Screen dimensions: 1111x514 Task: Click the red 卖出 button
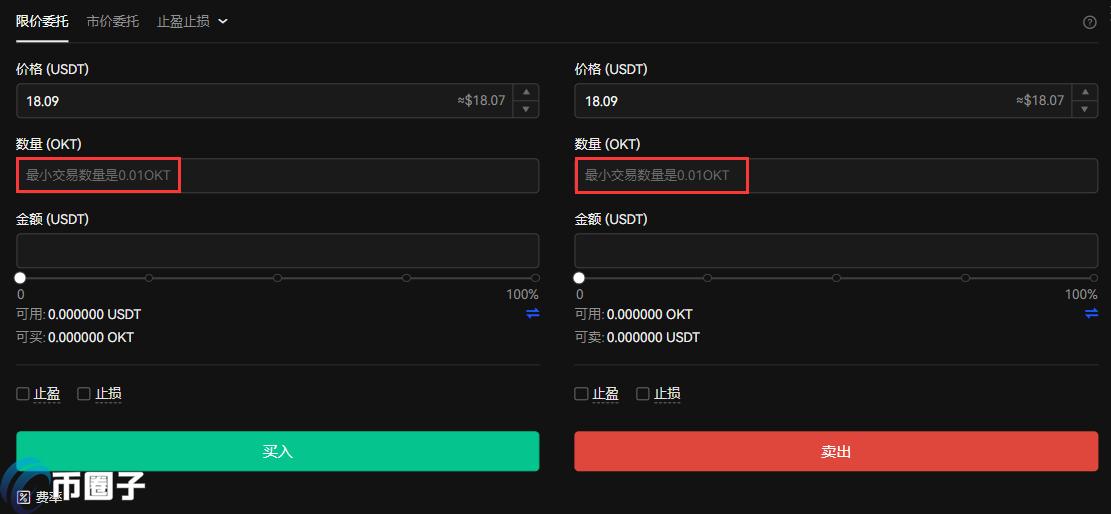(836, 451)
